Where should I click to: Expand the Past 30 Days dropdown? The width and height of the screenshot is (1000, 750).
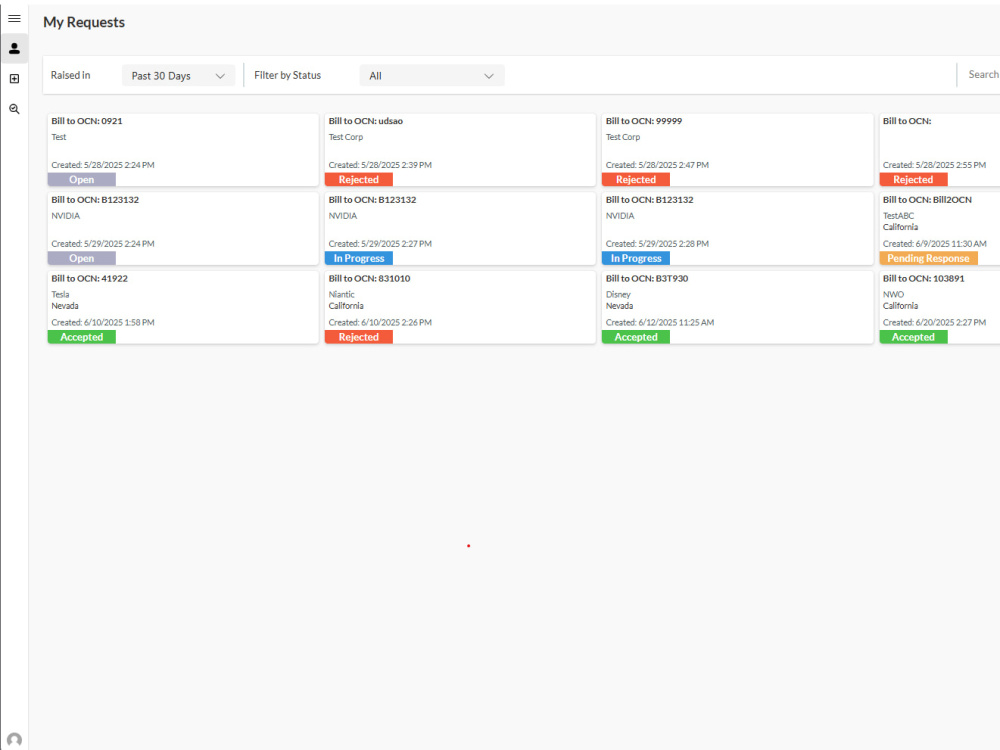(x=178, y=75)
